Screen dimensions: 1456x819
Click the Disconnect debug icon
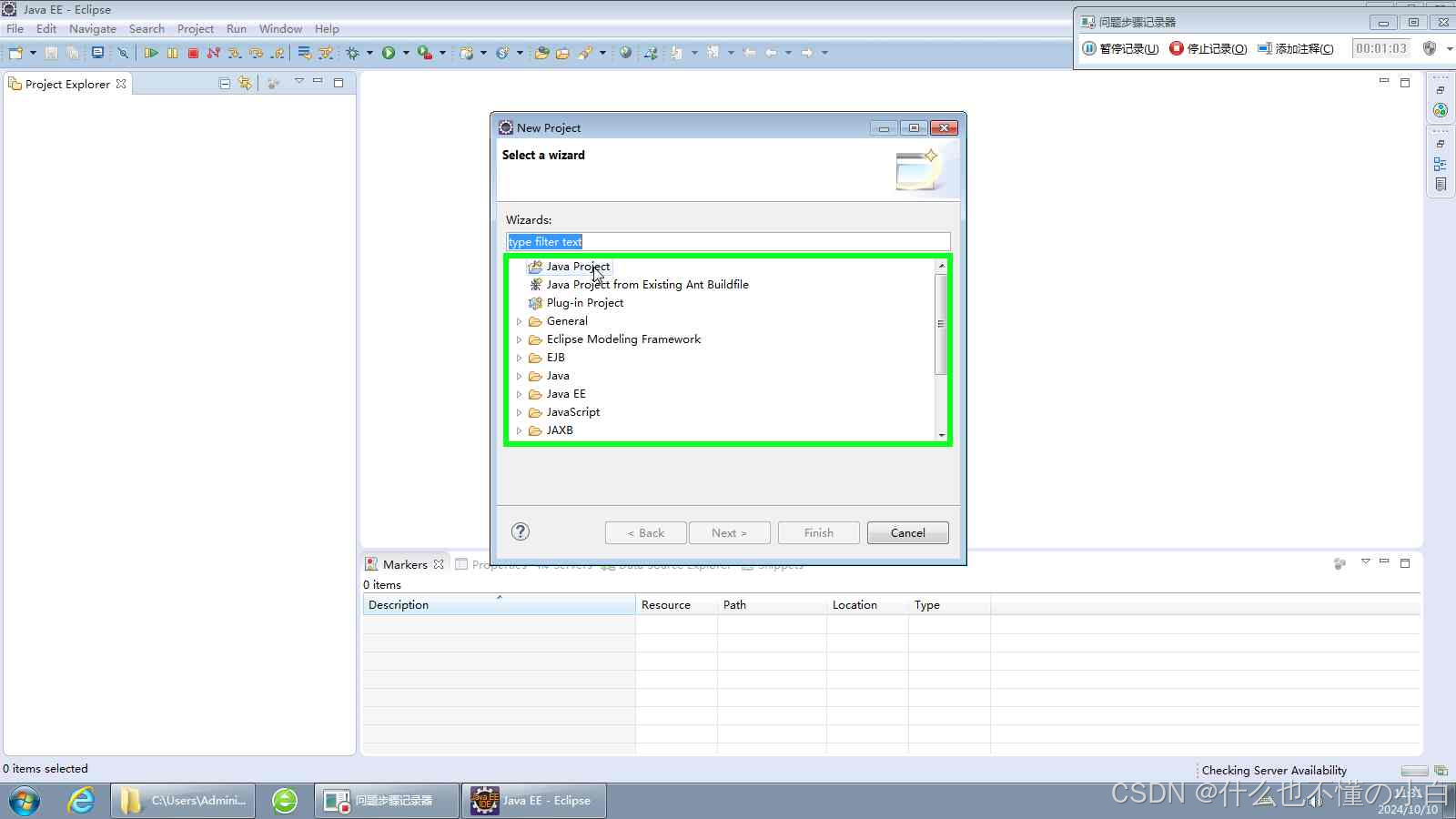(x=214, y=53)
